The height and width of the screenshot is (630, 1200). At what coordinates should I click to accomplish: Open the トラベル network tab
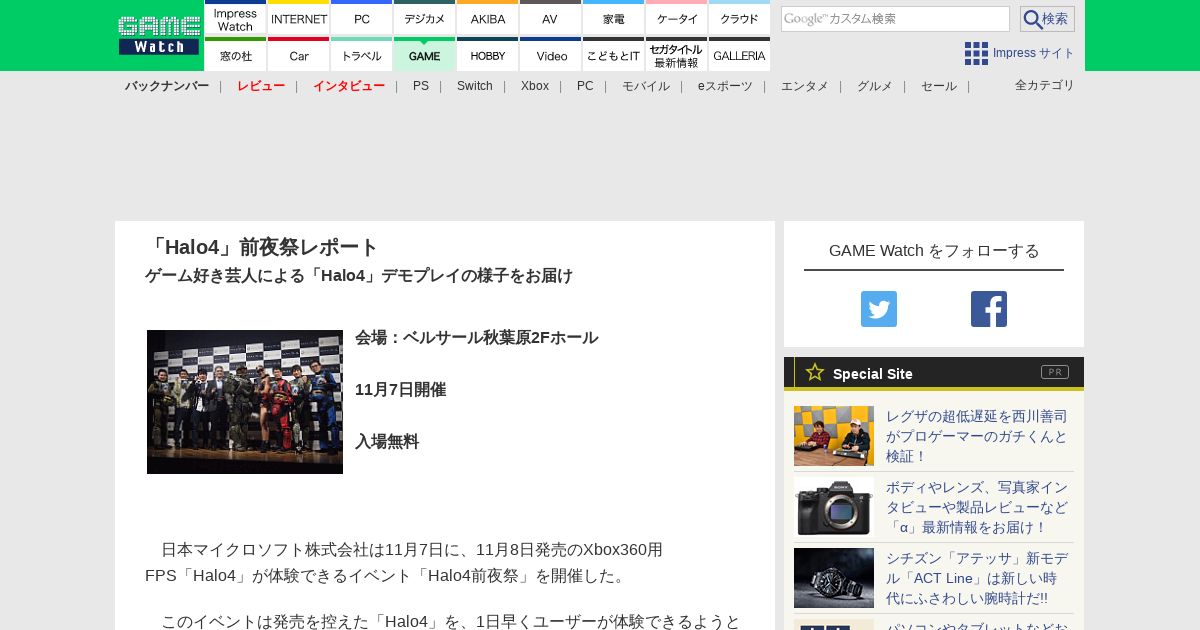361,55
